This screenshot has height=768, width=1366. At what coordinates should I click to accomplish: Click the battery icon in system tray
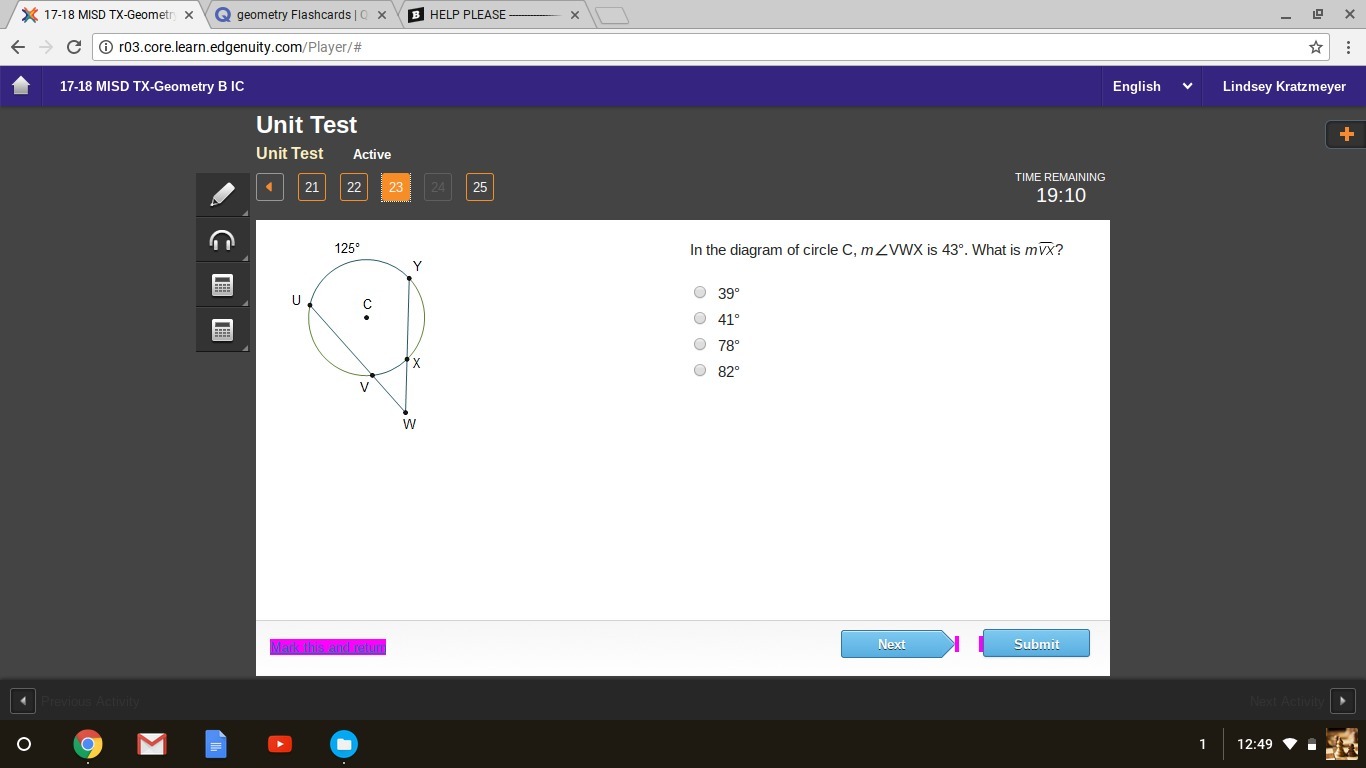coord(1312,744)
